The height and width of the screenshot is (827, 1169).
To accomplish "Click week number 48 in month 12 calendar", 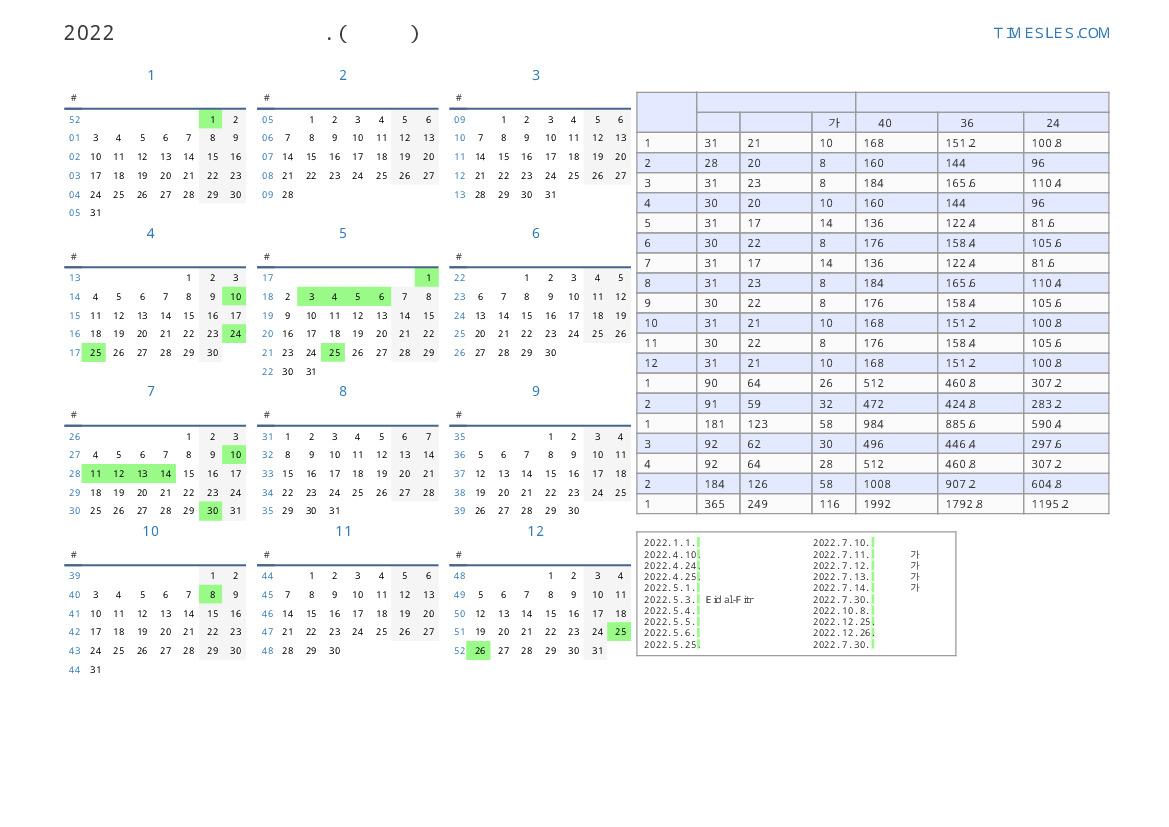I will [x=459, y=576].
